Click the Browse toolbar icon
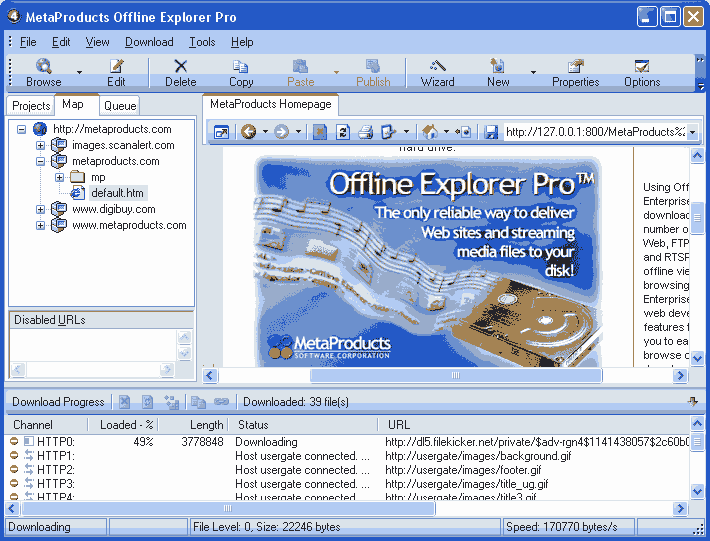This screenshot has height=541, width=710. (x=43, y=72)
